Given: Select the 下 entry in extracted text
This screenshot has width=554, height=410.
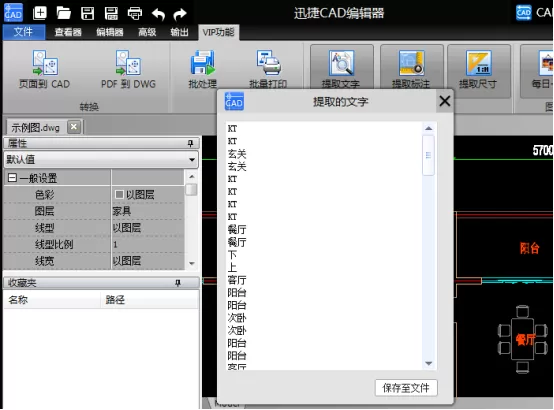Looking at the screenshot, I should [x=232, y=255].
